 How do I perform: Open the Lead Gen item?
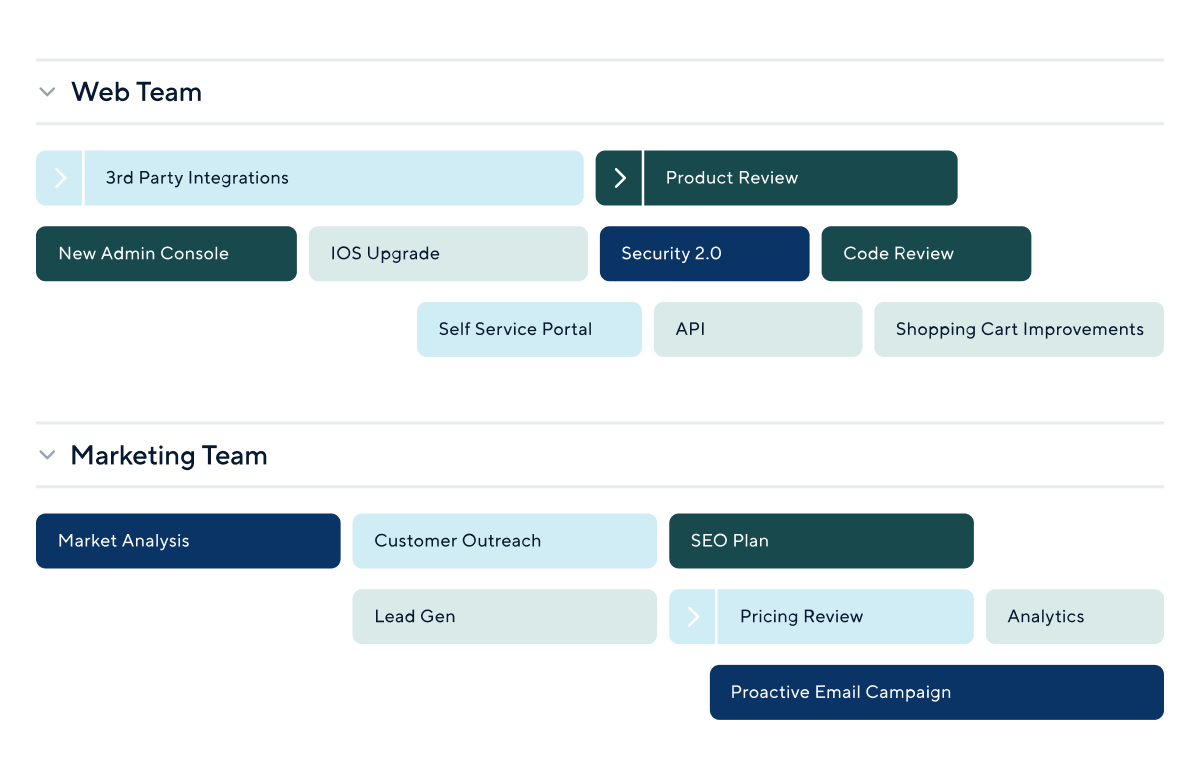[x=505, y=616]
